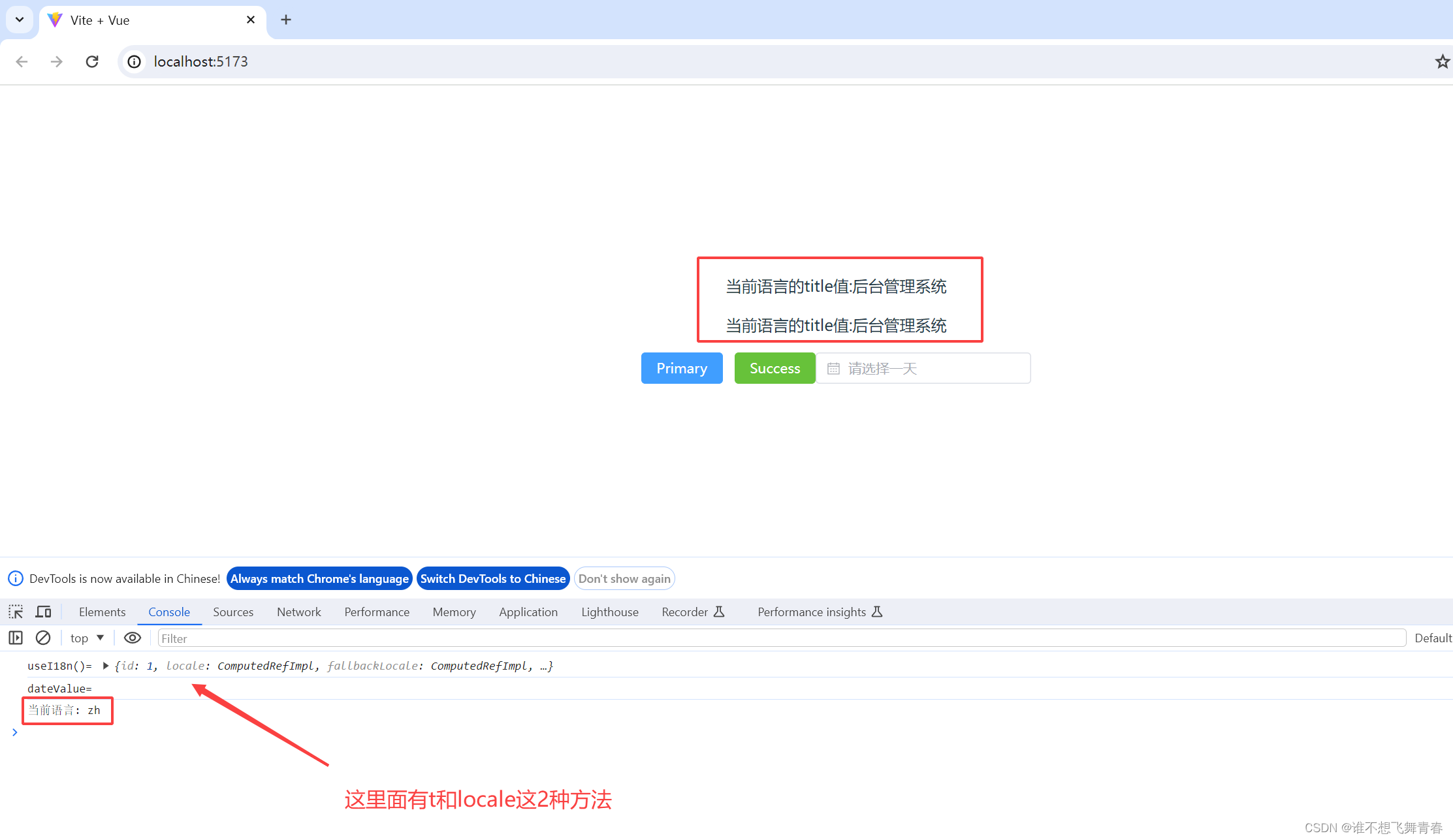The image size is (1453, 840).
Task: Click Switch DevTools to Chinese
Action: pos(493,578)
